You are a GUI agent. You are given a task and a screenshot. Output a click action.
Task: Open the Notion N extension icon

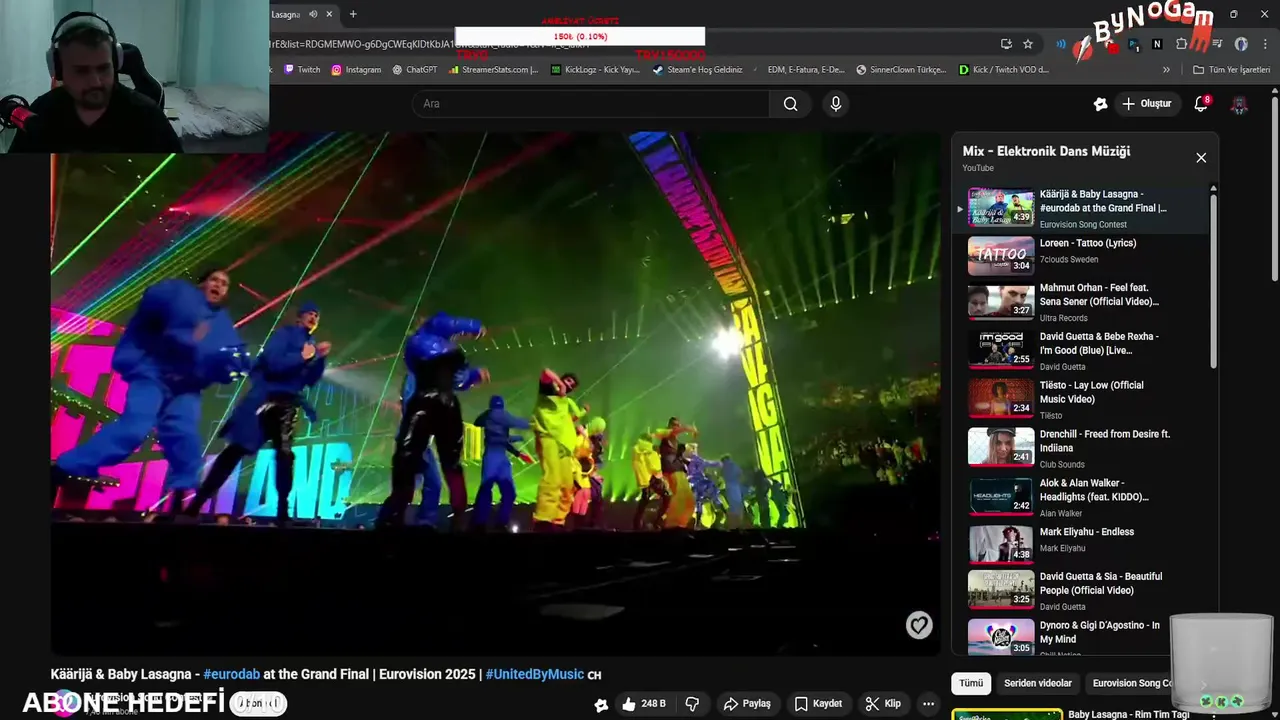[1157, 44]
